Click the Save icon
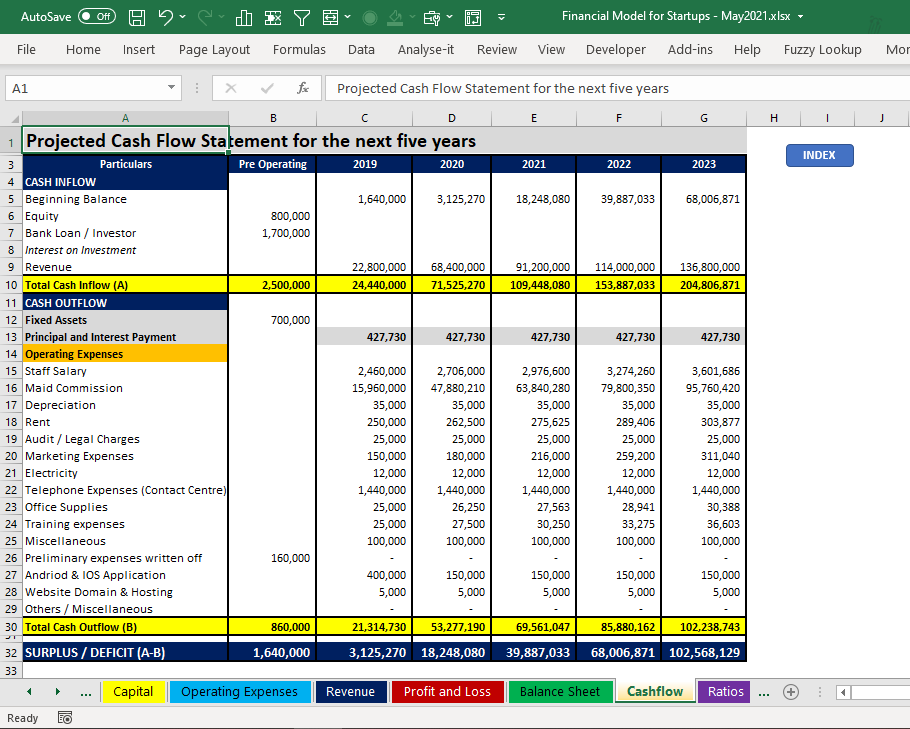 [x=137, y=17]
